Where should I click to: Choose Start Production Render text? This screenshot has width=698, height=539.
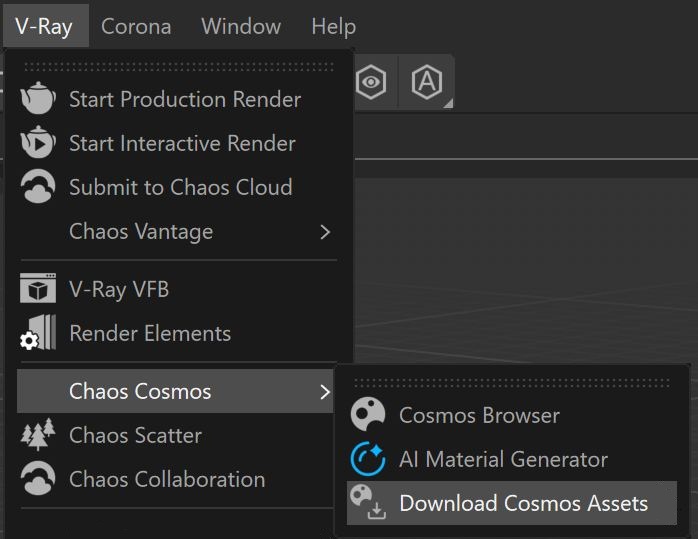(x=185, y=99)
